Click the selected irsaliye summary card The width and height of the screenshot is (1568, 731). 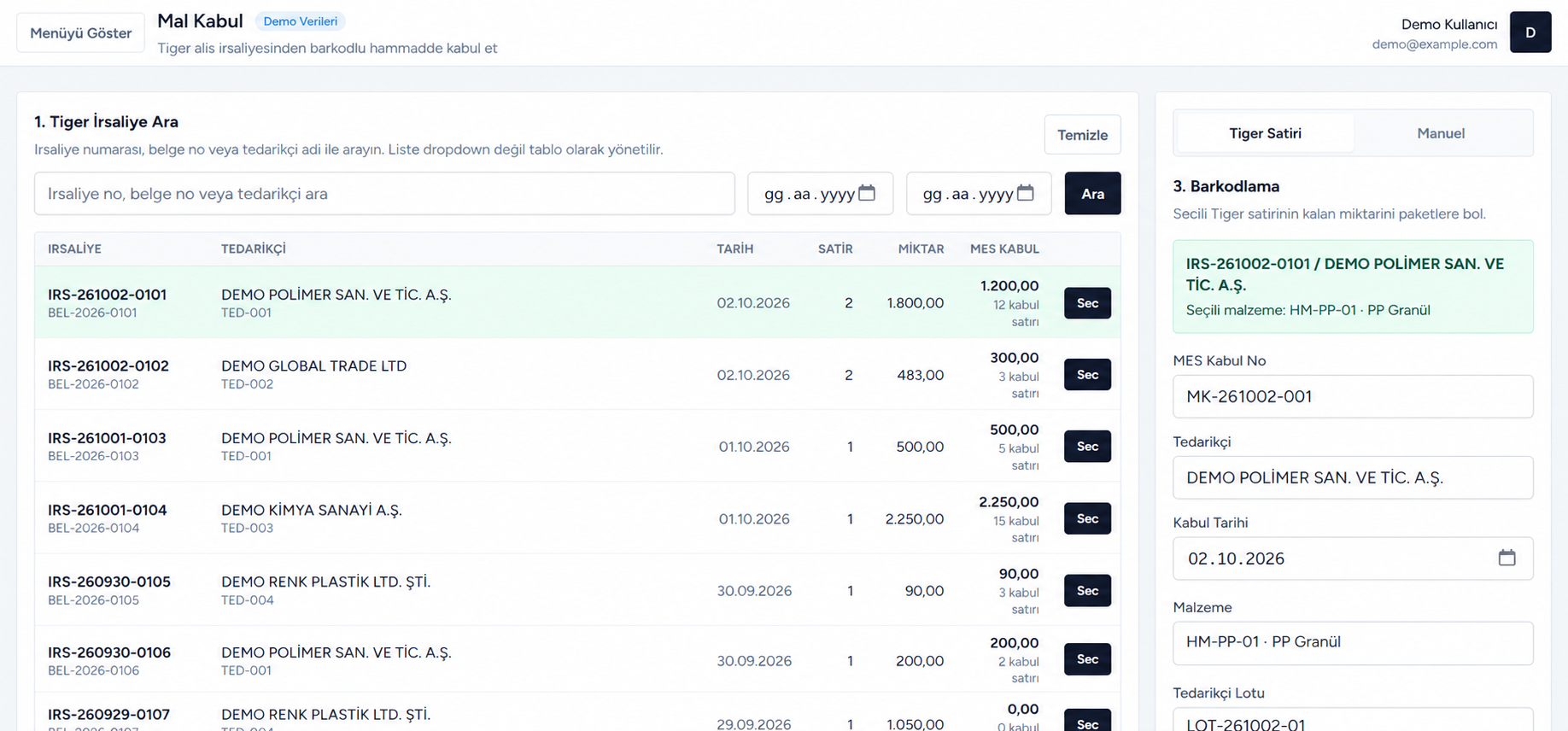point(1353,286)
